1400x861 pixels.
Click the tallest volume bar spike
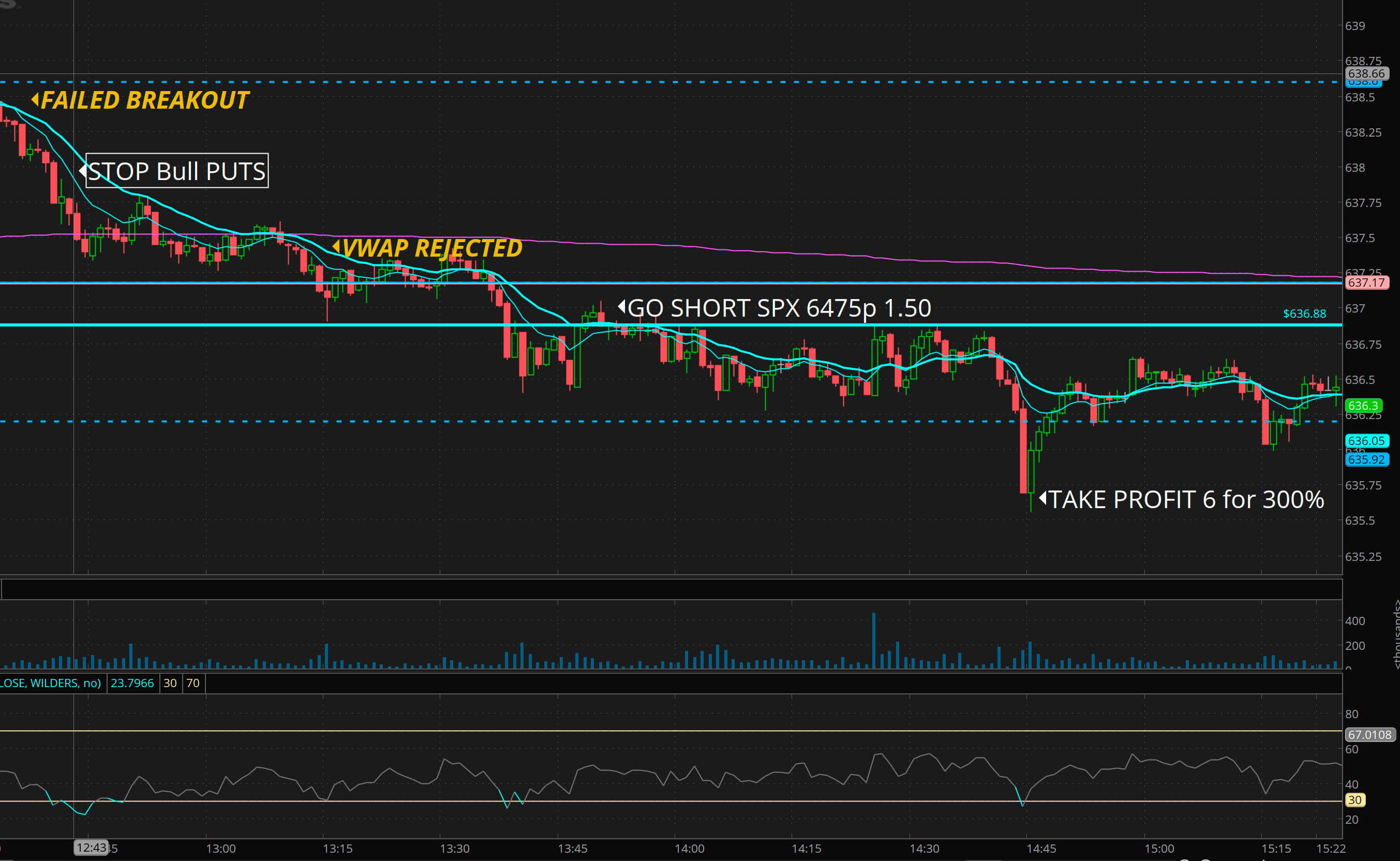[x=873, y=641]
